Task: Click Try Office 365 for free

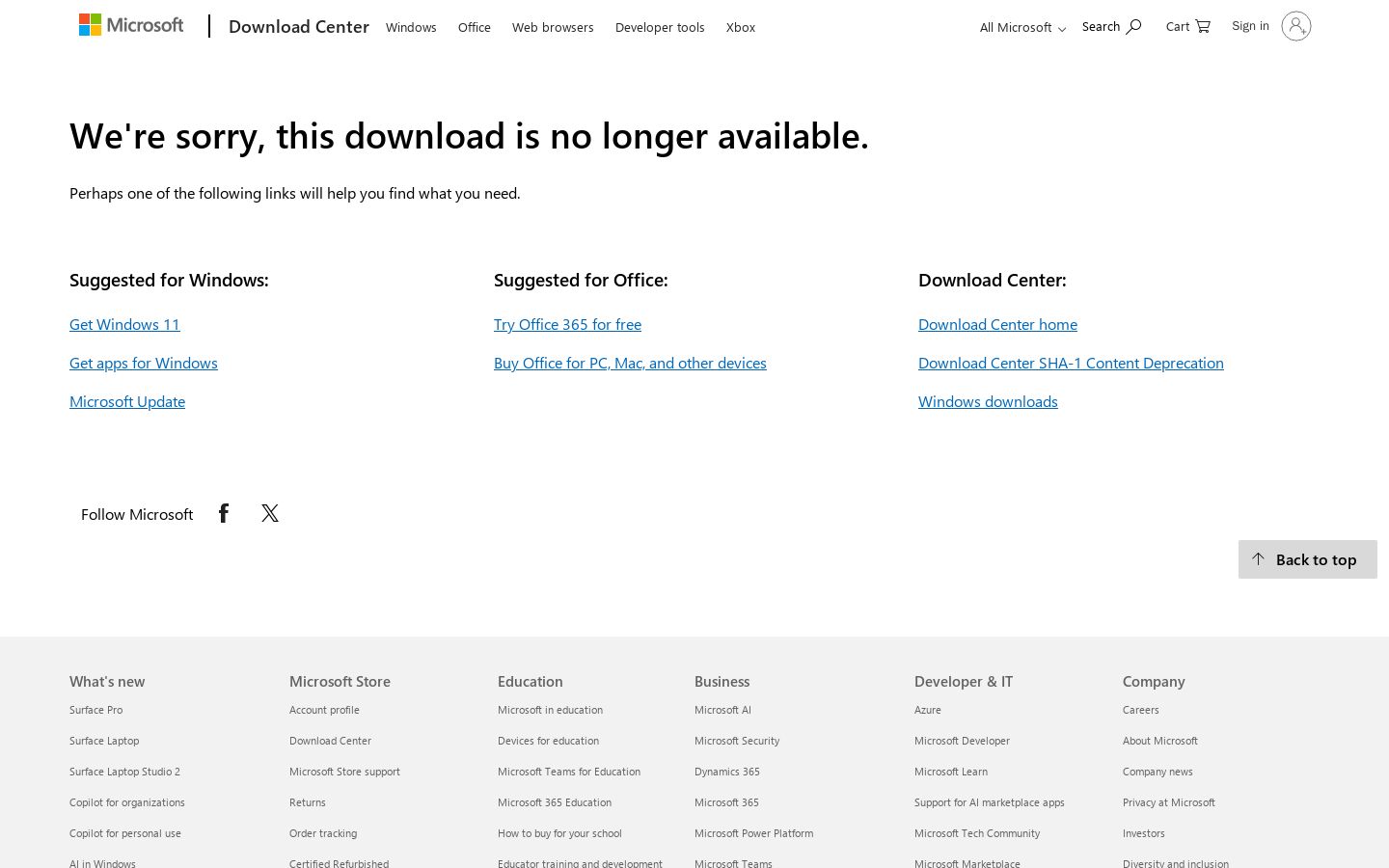Action: click(x=567, y=324)
